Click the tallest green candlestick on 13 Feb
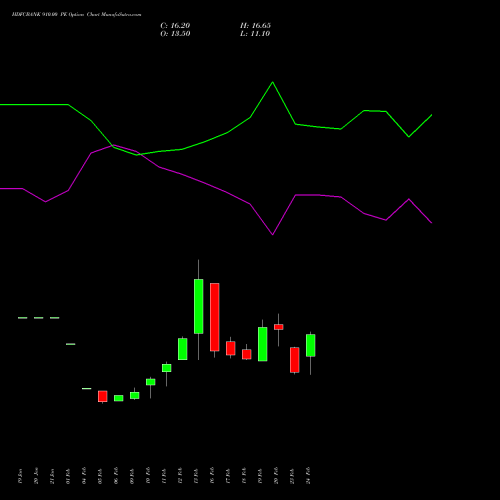The height and width of the screenshot is (500, 500). point(199,306)
